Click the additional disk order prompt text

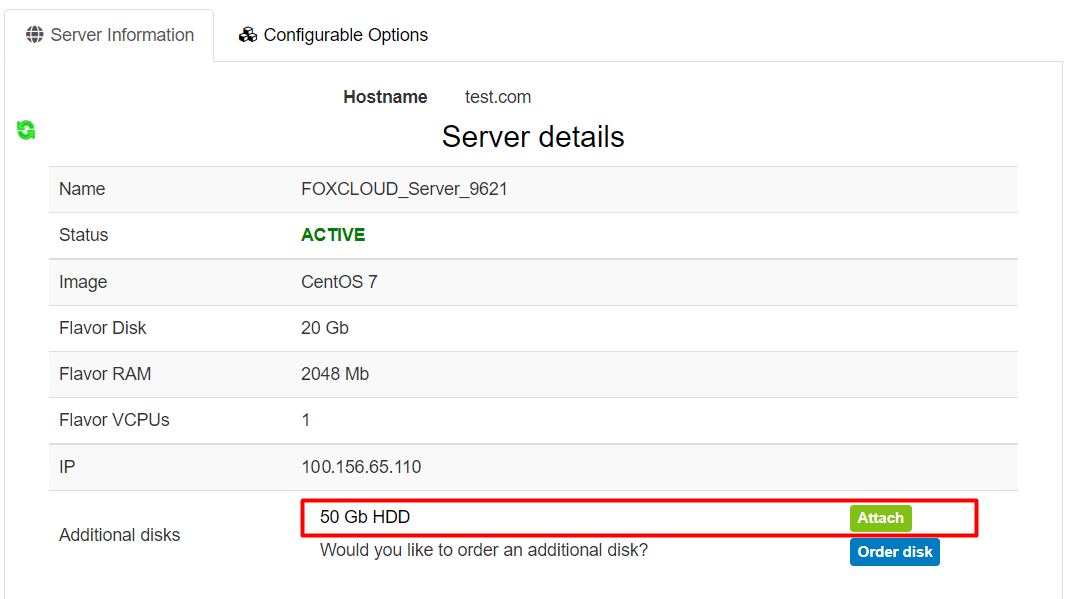483,550
